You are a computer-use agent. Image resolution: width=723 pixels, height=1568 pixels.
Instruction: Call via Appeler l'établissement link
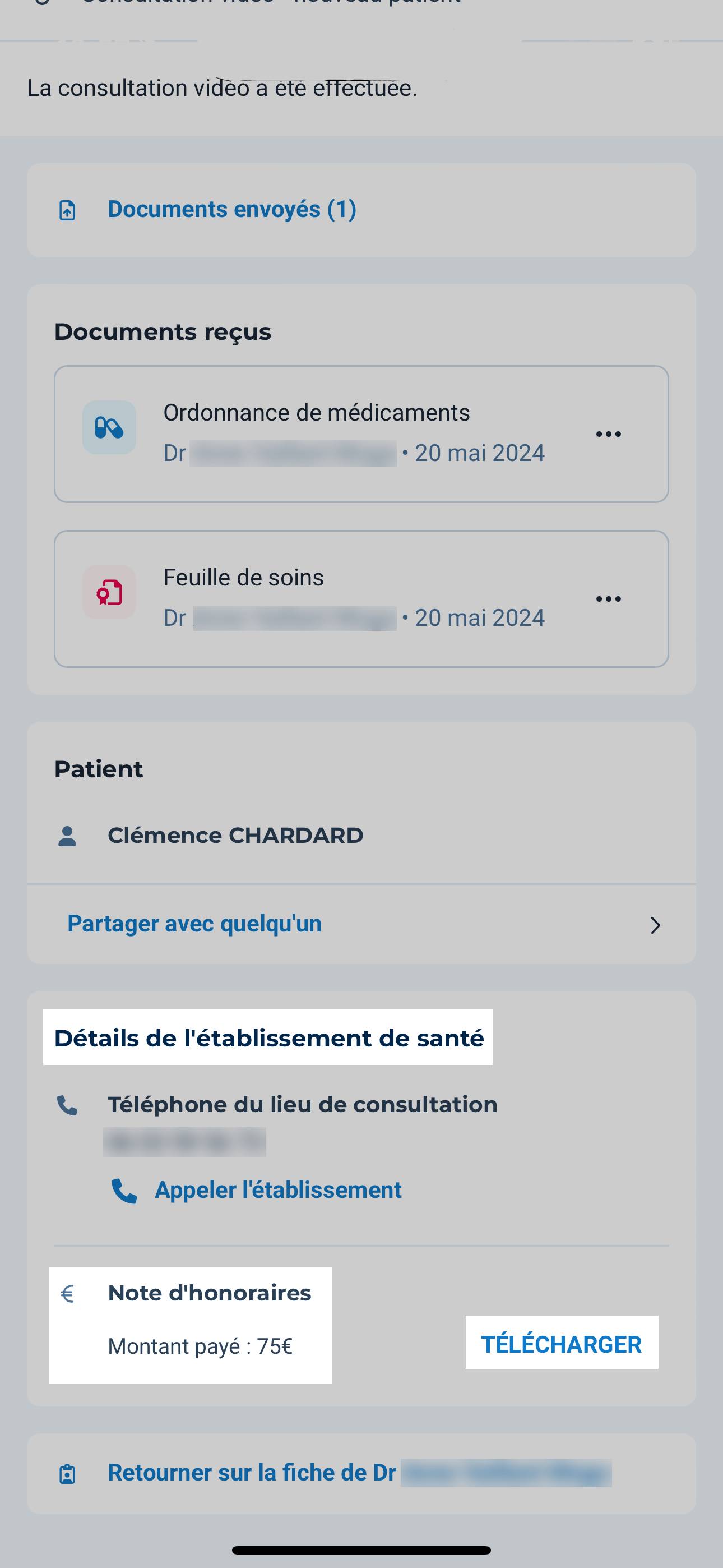tap(278, 1190)
